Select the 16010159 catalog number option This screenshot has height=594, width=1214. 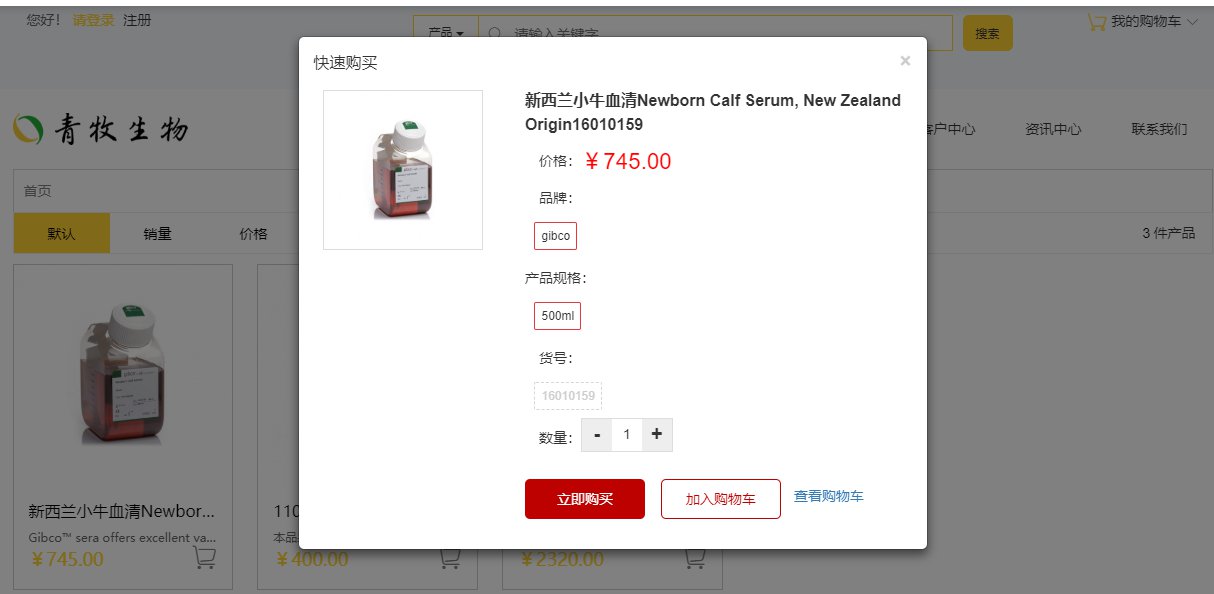pos(568,396)
